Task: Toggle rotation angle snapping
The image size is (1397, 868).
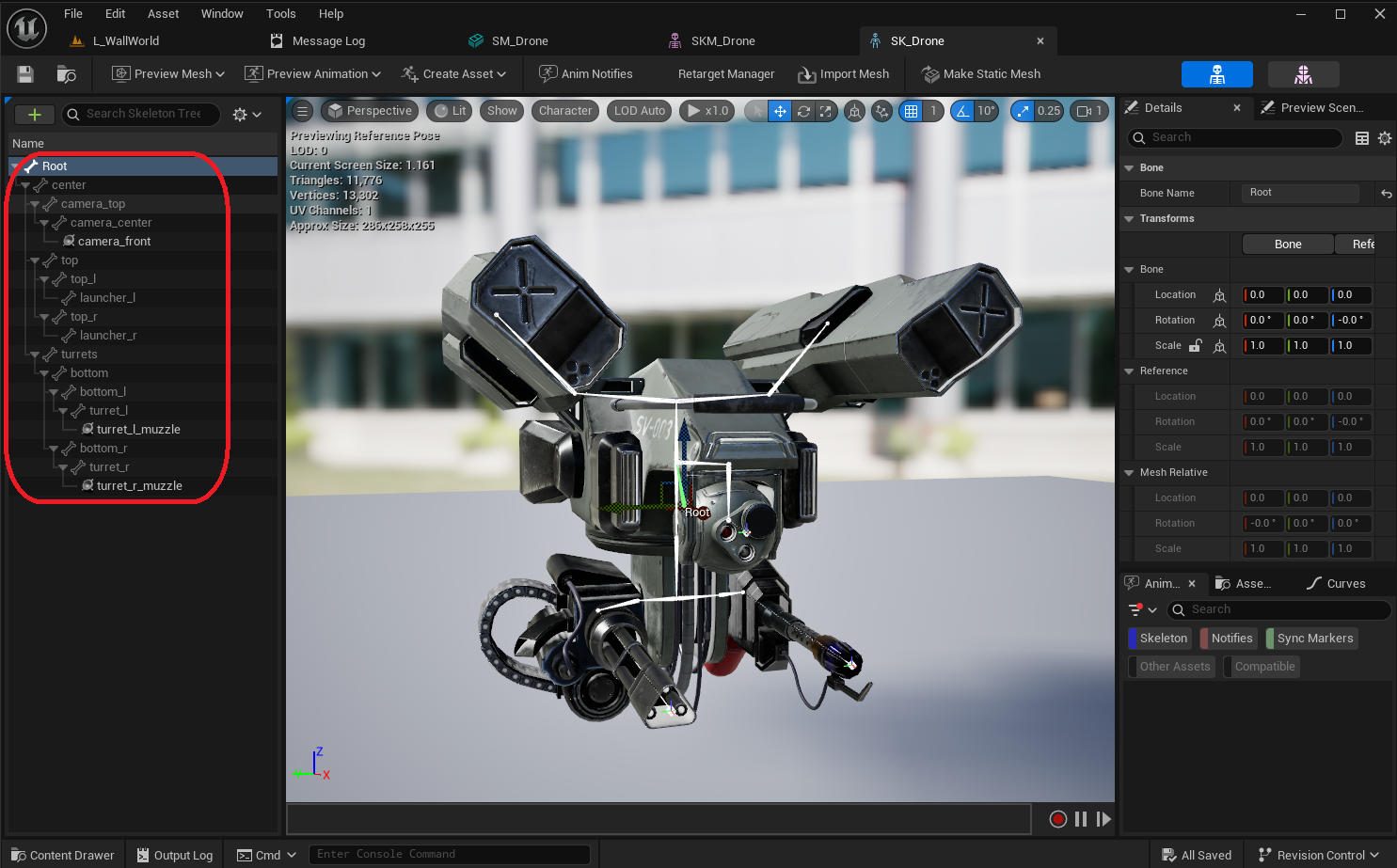Action: (962, 111)
